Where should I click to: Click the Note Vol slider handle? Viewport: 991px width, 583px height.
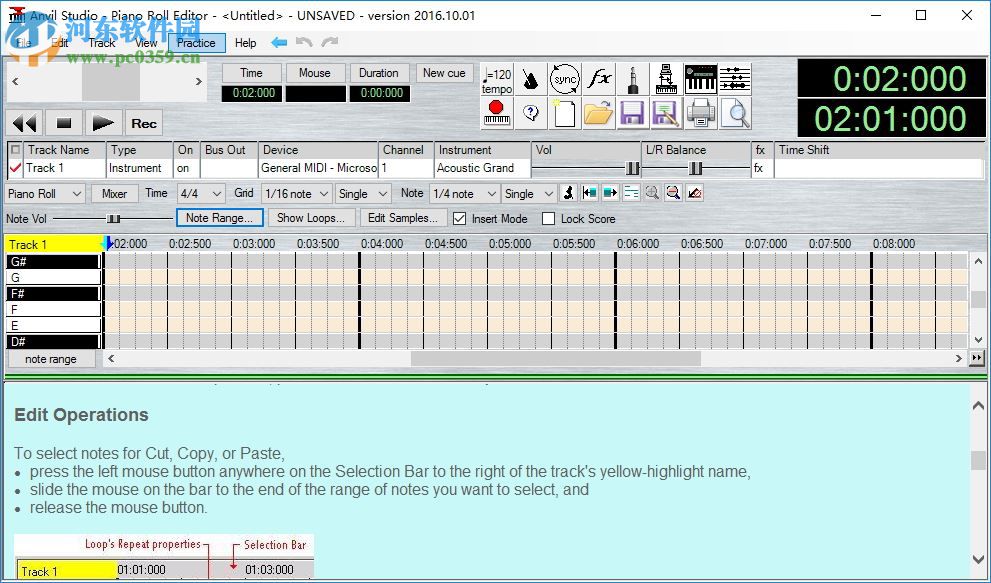coord(114,219)
